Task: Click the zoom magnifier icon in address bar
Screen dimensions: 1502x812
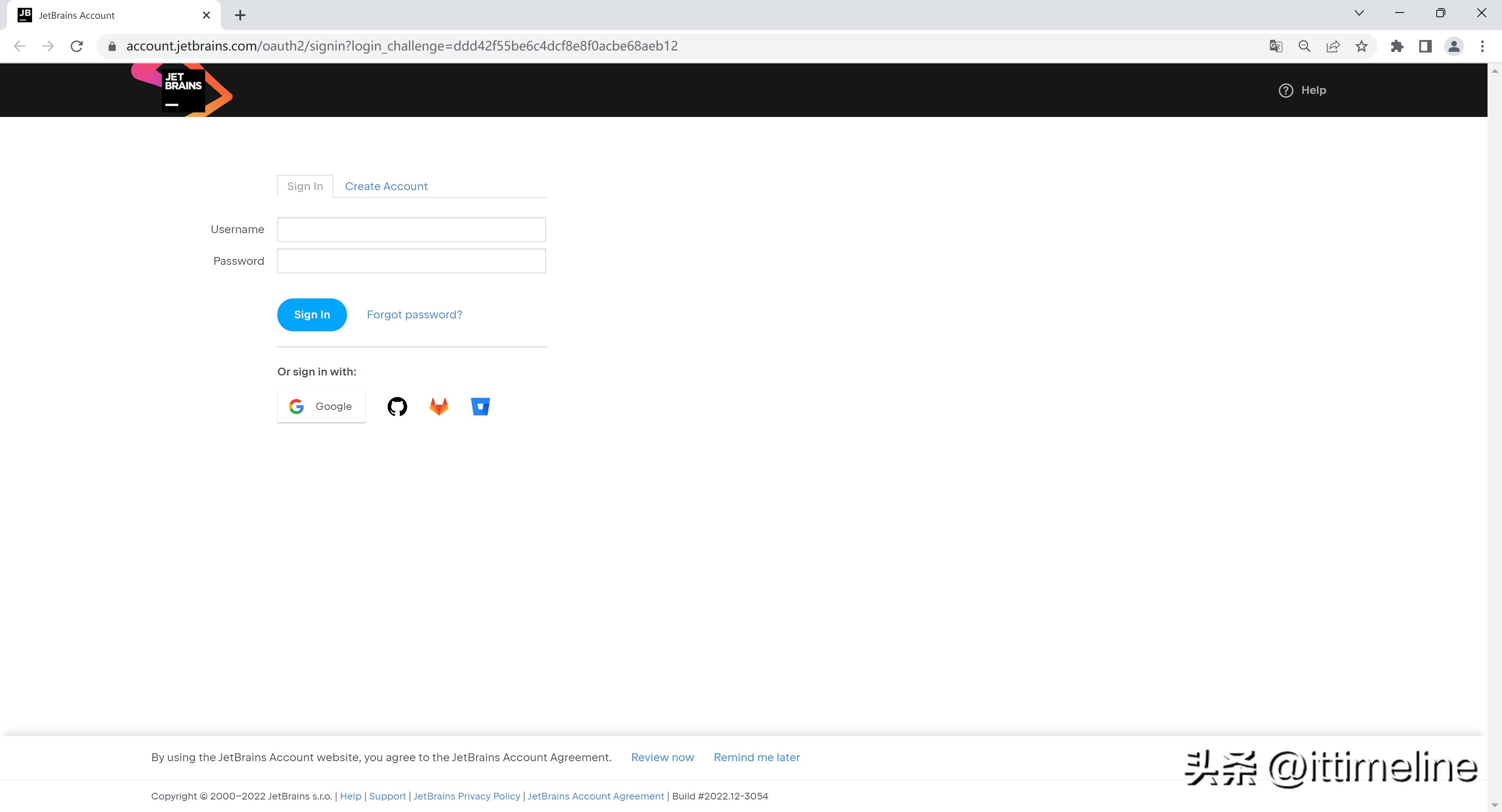Action: [x=1304, y=46]
